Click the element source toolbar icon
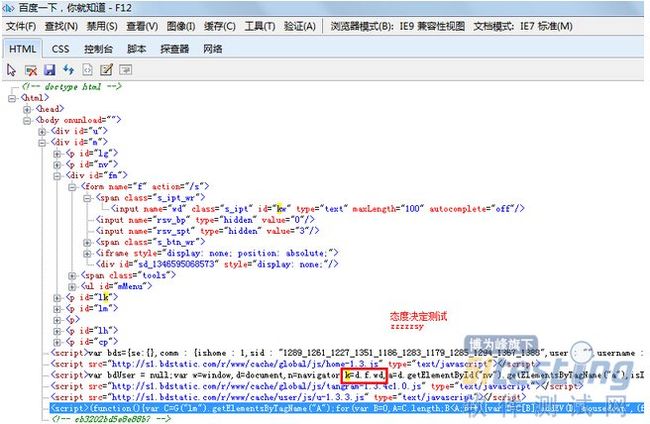Viewport: 650px width, 424px height. (x=87, y=70)
